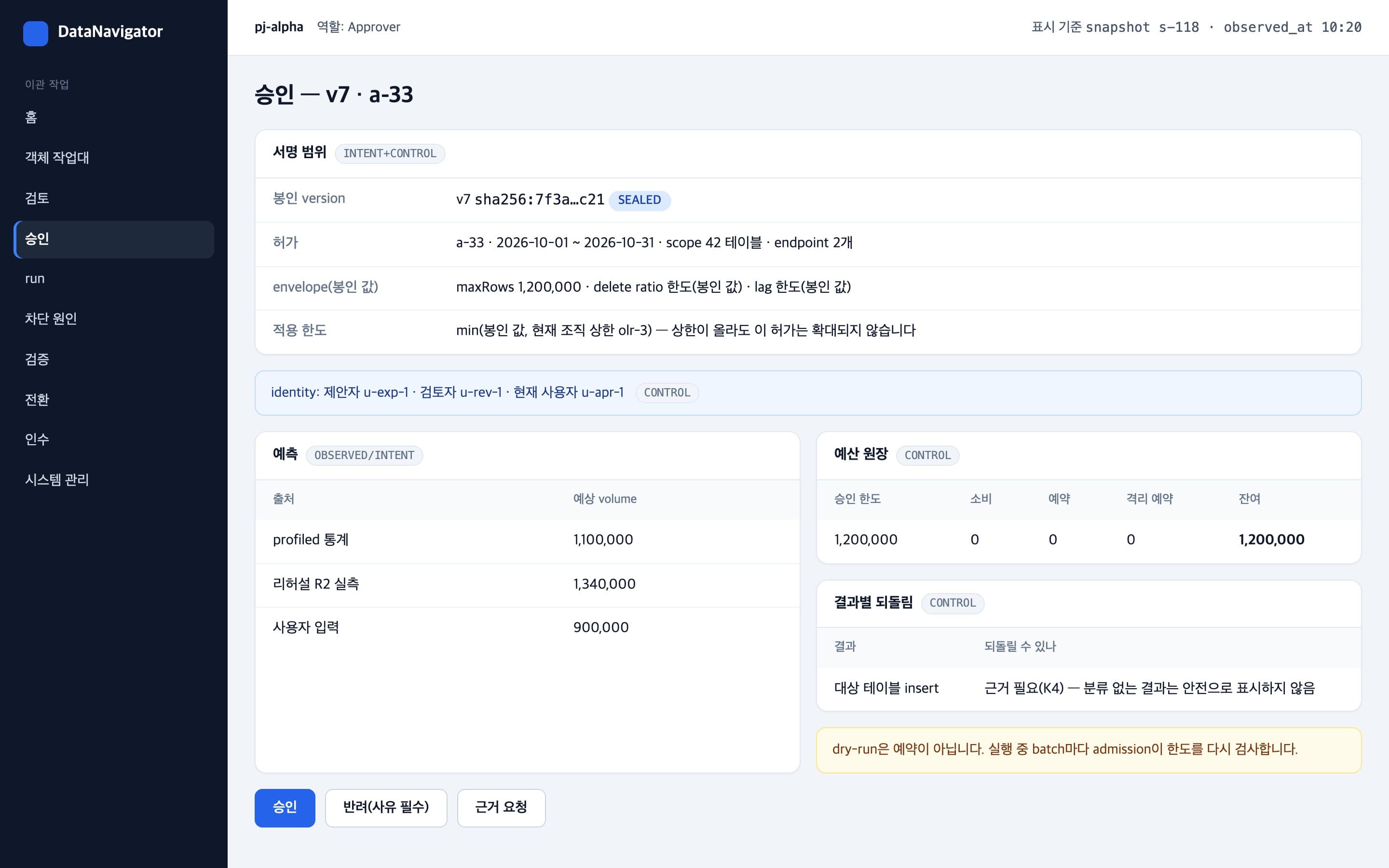Click the envelope maxRows 1,200,000 text
1389x868 pixels.
coord(518,287)
